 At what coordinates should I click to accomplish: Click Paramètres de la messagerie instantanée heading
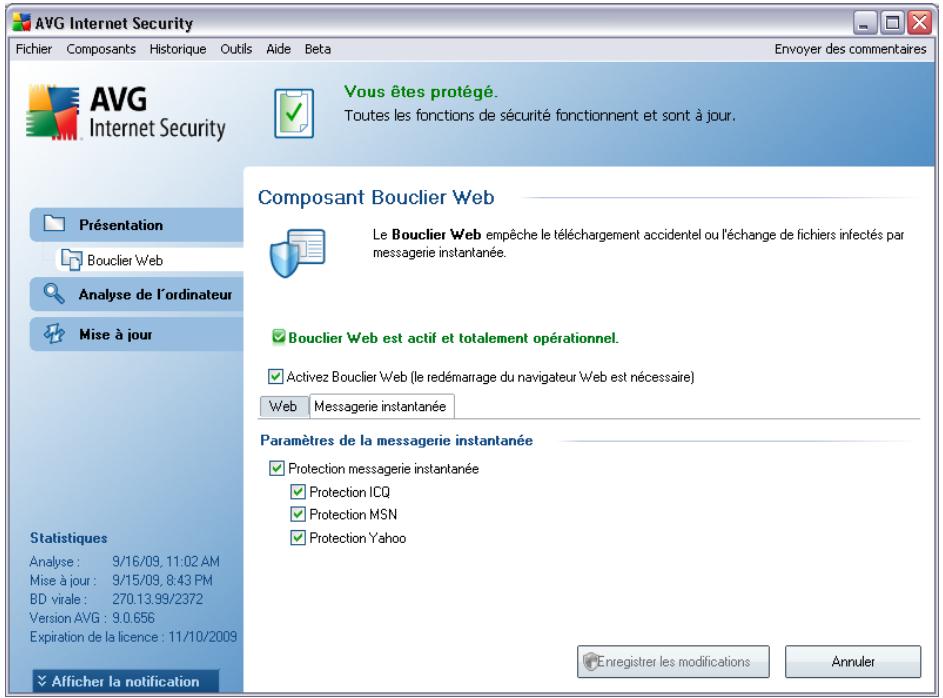tap(396, 441)
